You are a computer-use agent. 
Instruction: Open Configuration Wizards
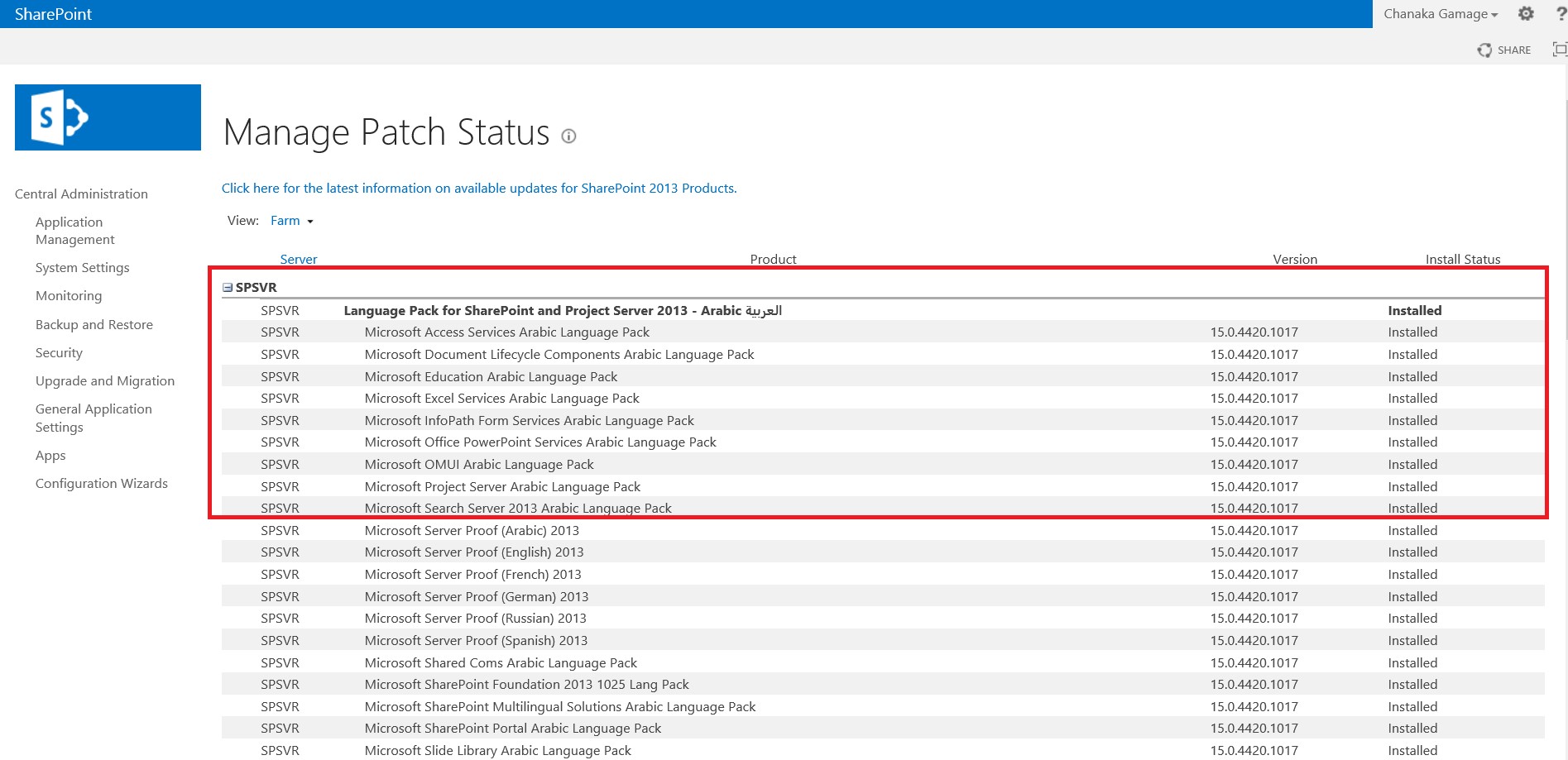102,484
